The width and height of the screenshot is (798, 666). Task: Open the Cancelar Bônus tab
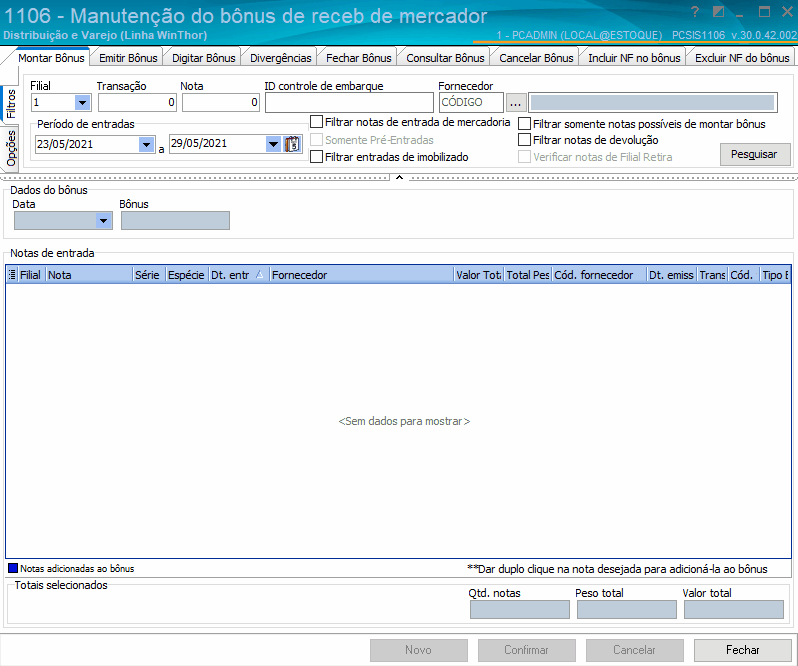tap(536, 58)
